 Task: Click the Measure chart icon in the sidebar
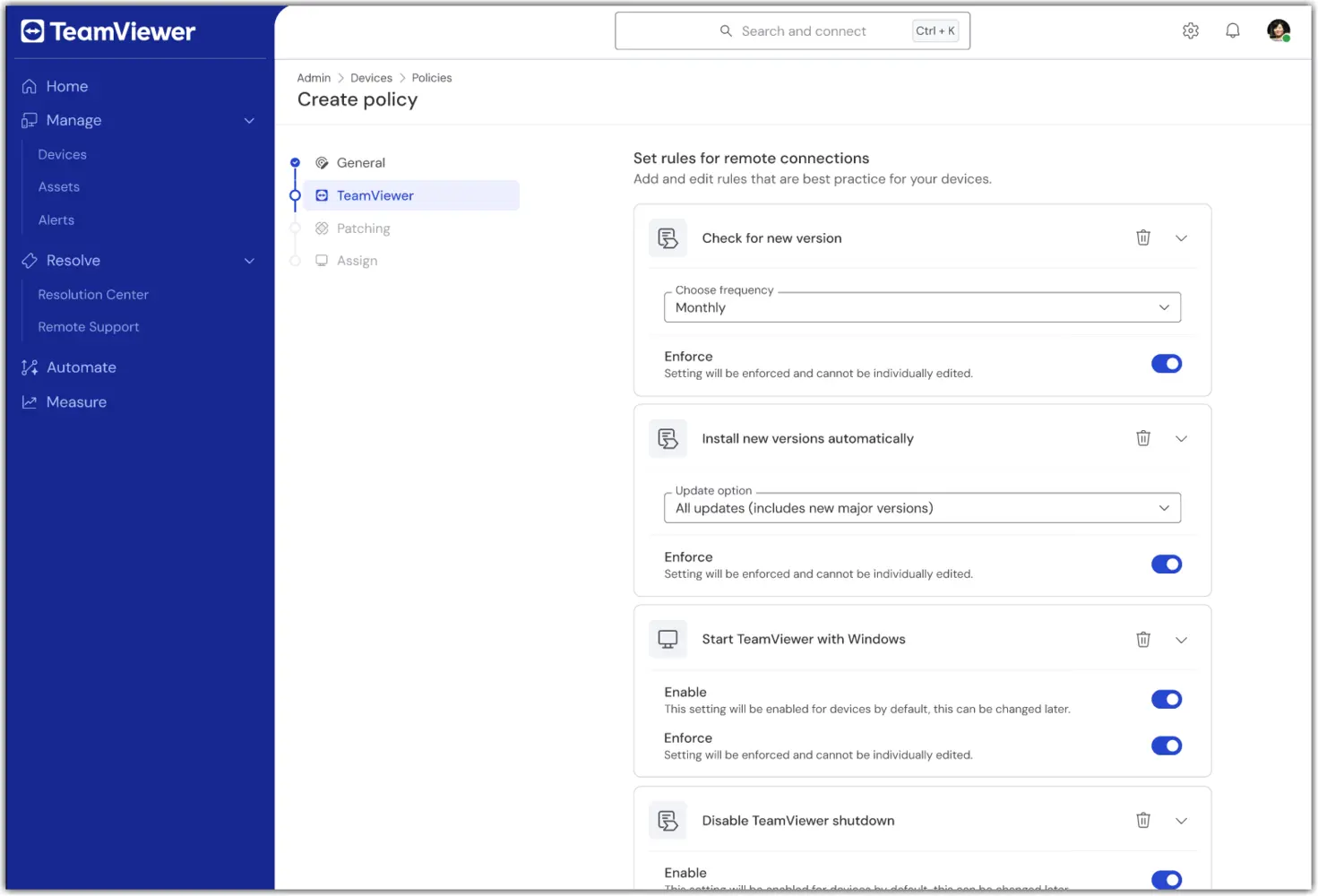pyautogui.click(x=30, y=402)
